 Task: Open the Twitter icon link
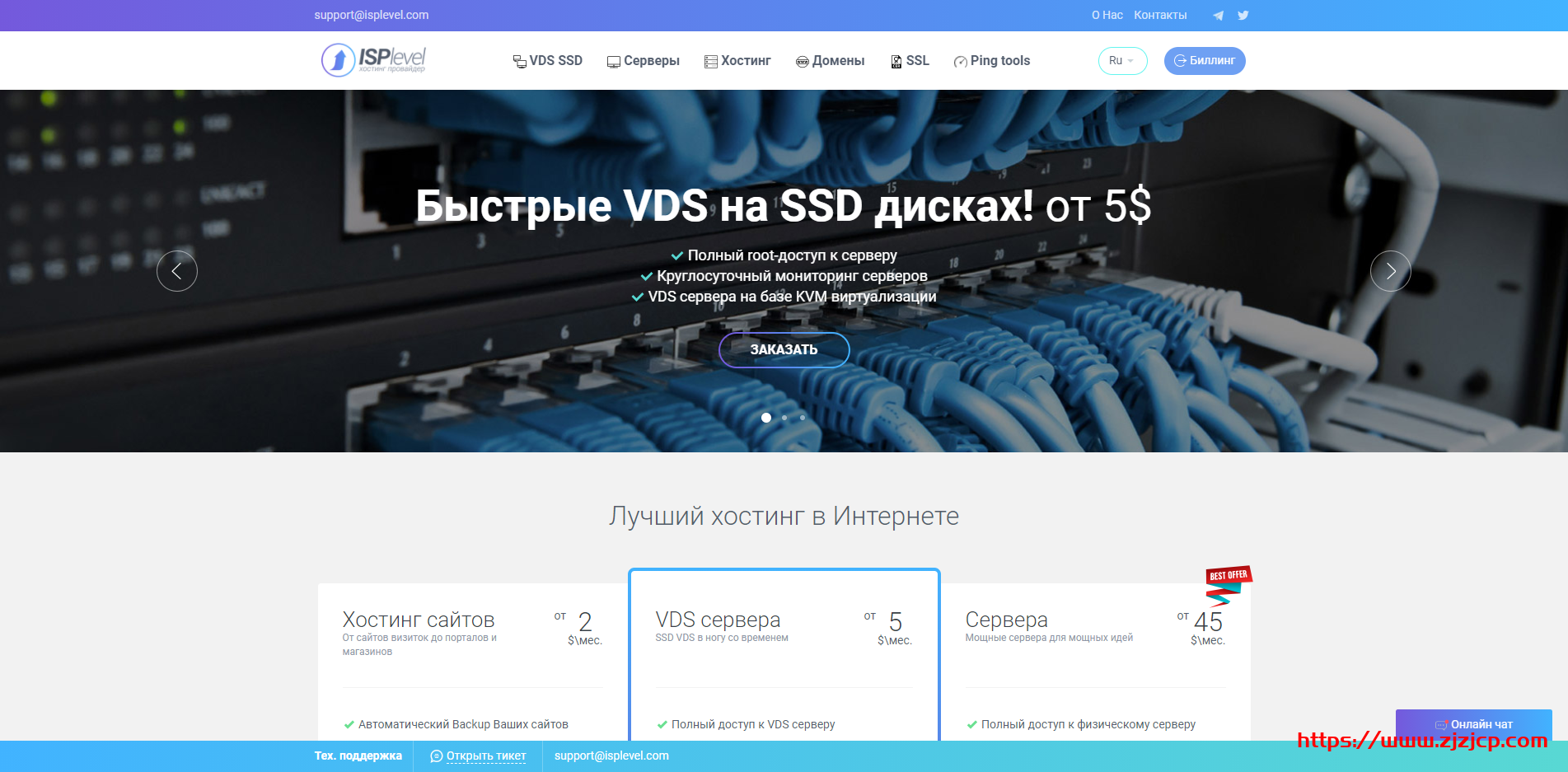[1243, 15]
